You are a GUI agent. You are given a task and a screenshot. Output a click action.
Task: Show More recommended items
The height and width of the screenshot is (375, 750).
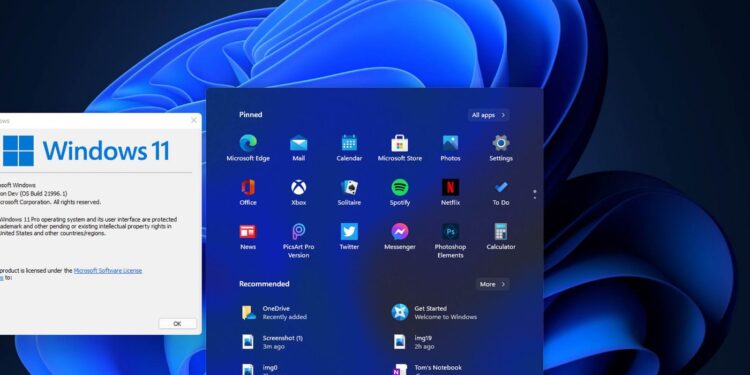click(x=492, y=284)
